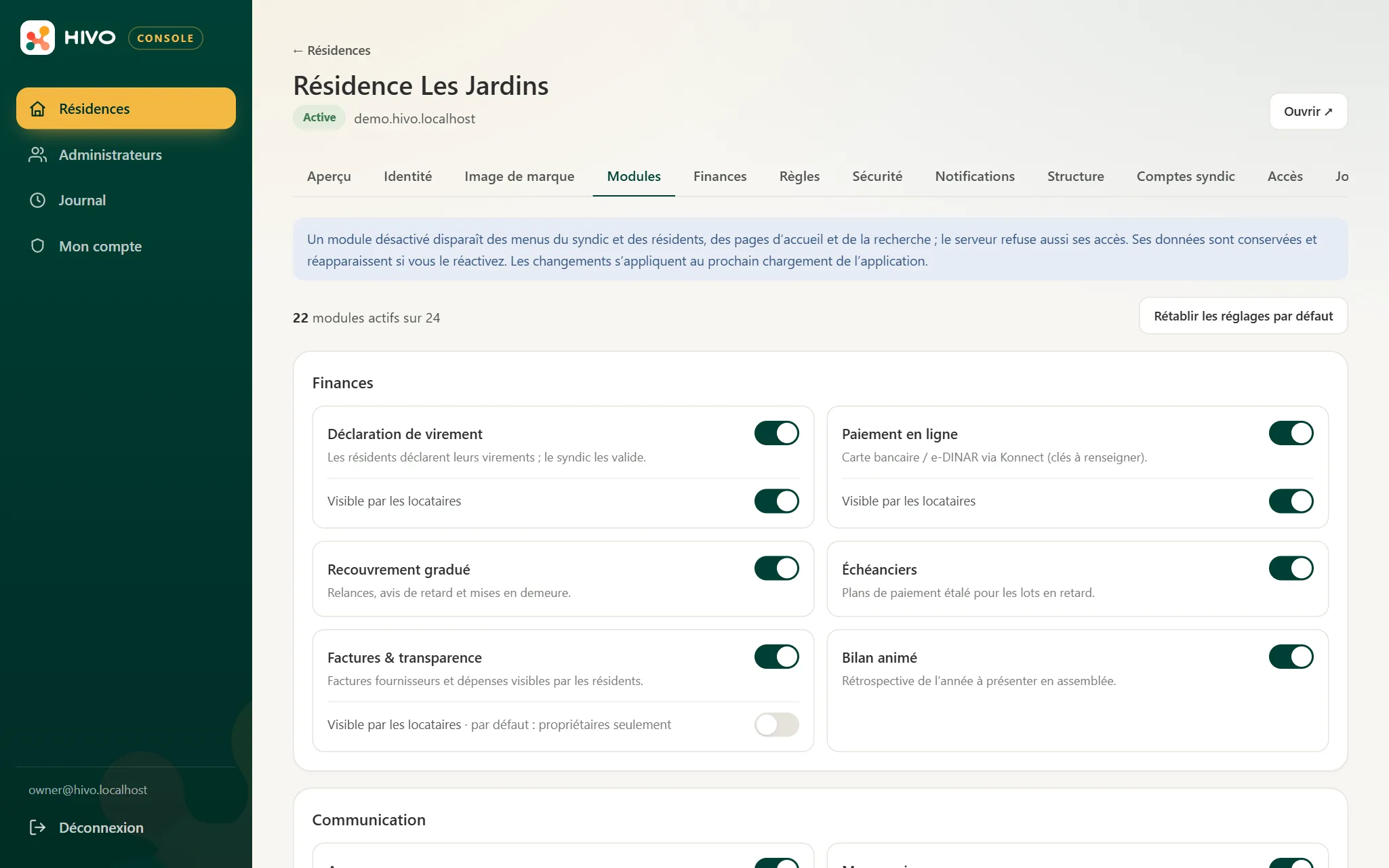Turn off the Échéanciers module

pyautogui.click(x=1291, y=569)
